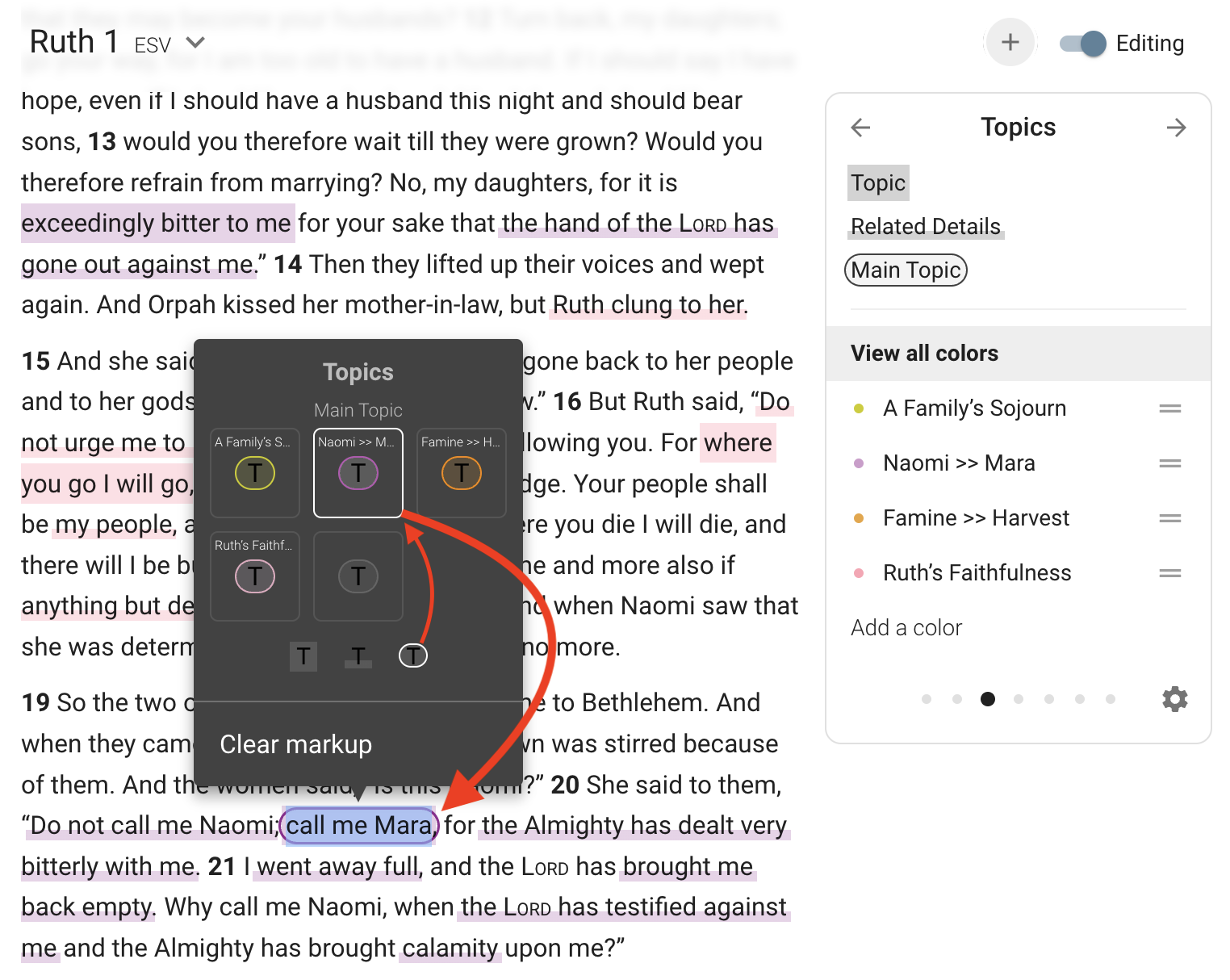This screenshot has height=980, width=1230.
Task: Click verse number 21
Action: pos(222,867)
